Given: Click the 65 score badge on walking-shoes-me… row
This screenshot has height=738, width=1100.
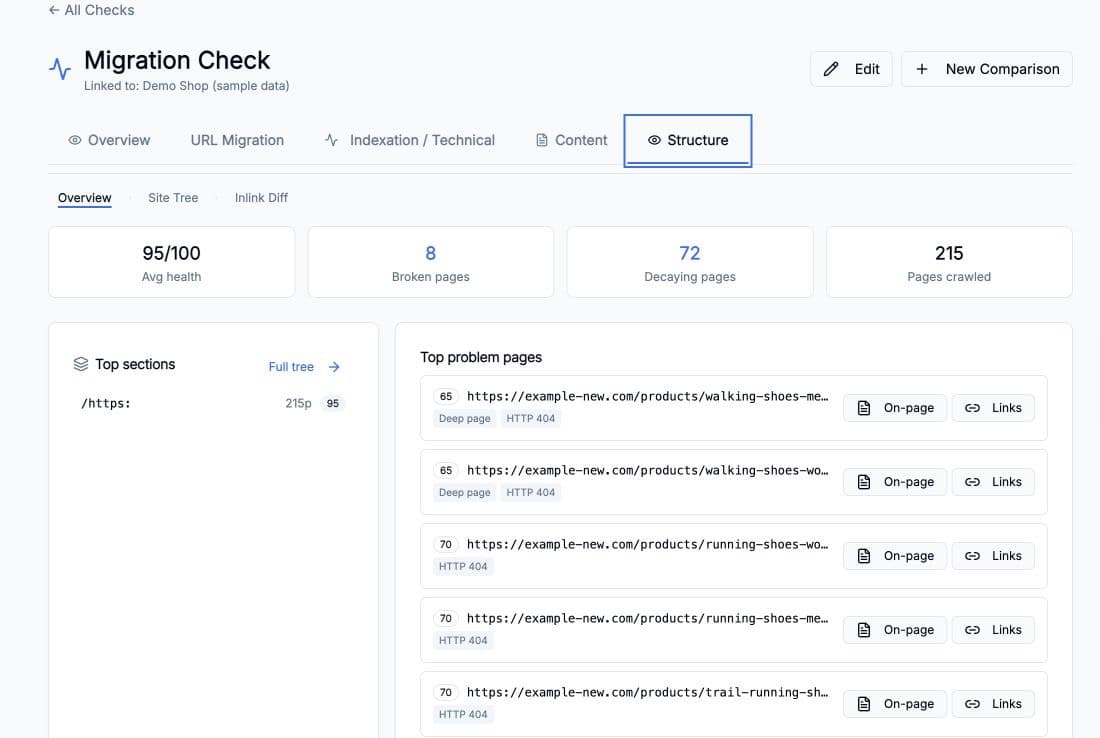Looking at the screenshot, I should coord(445,396).
